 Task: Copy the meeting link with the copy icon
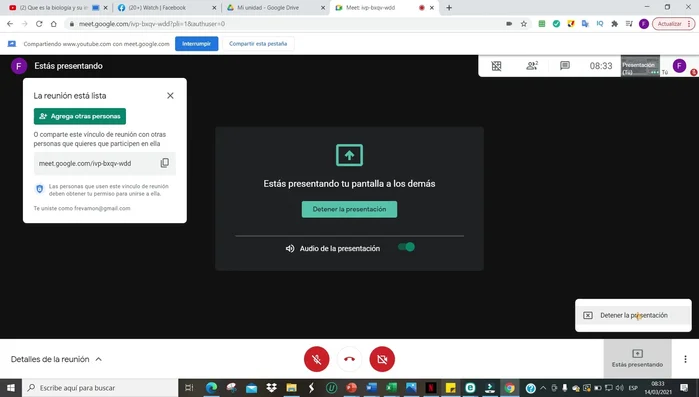[x=164, y=163]
